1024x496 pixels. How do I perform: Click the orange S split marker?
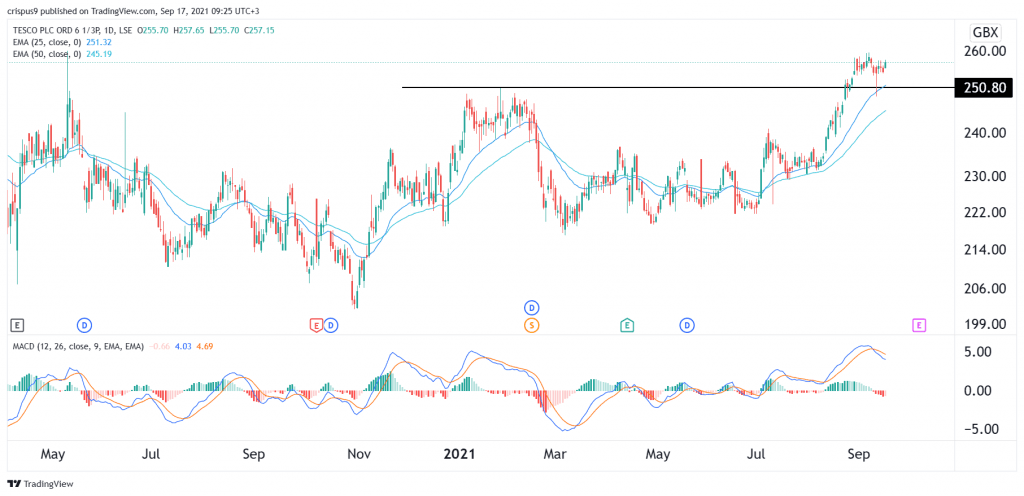pos(532,324)
